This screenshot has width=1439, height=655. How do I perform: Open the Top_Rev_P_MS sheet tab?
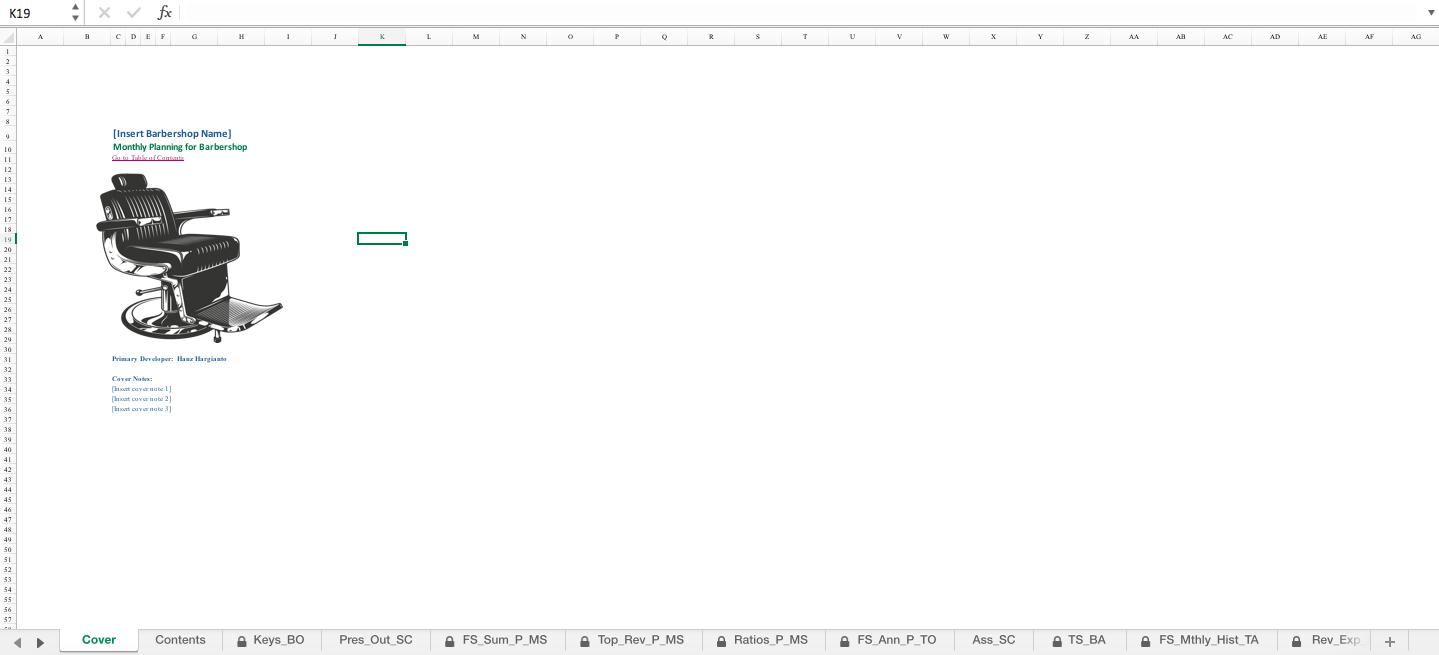(633, 640)
